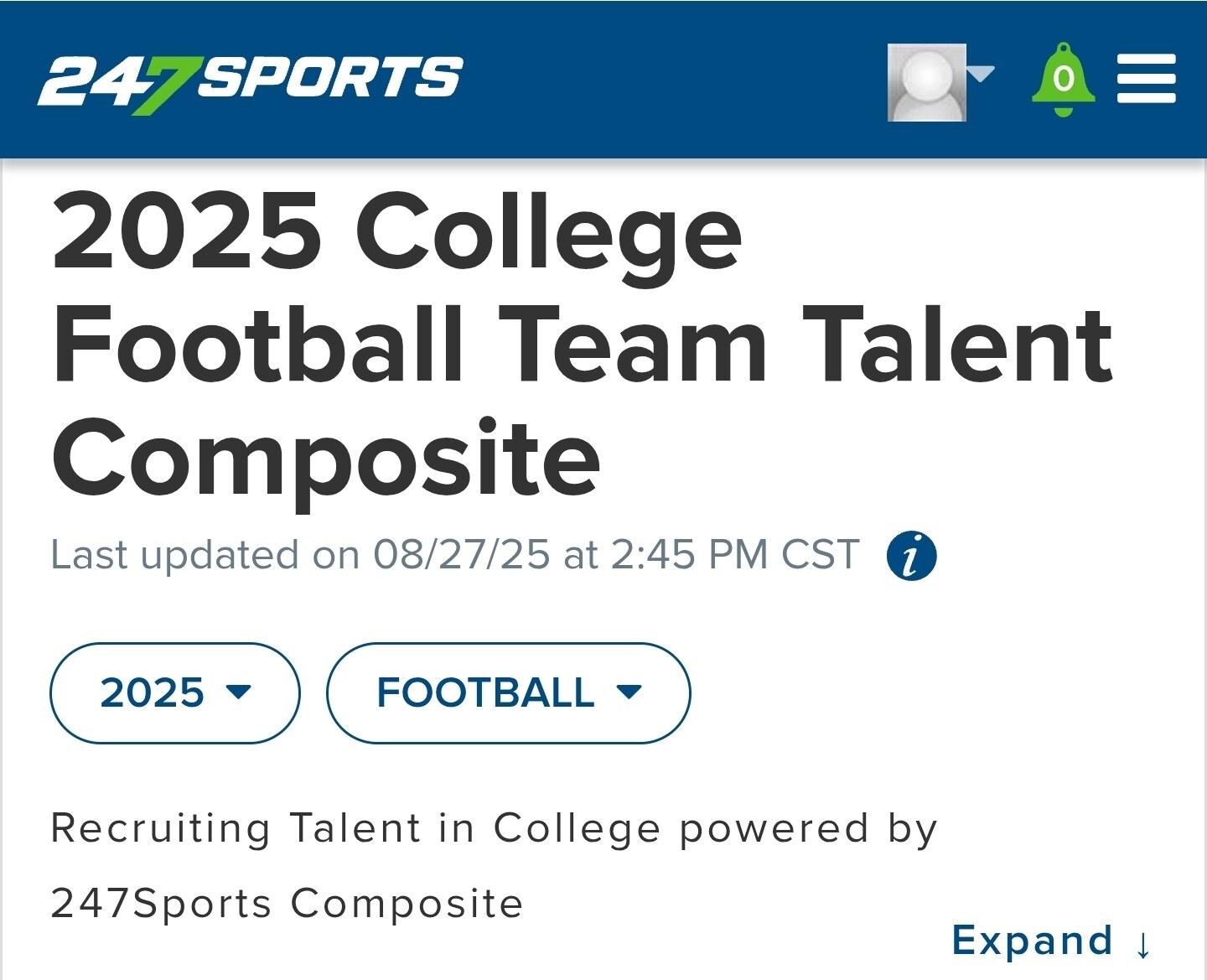Open the account dropdown arrow beside the avatar
Image resolution: width=1207 pixels, height=980 pixels.
click(981, 75)
